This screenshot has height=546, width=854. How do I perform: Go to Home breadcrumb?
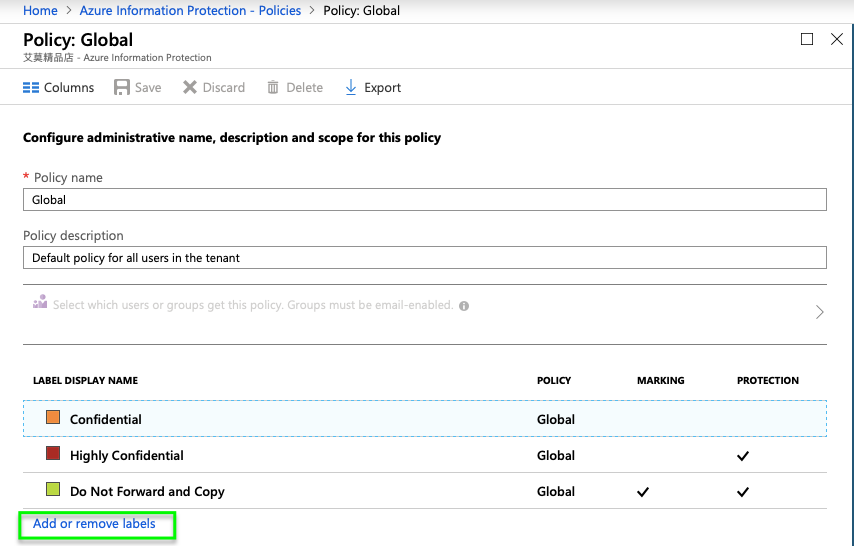click(x=40, y=11)
